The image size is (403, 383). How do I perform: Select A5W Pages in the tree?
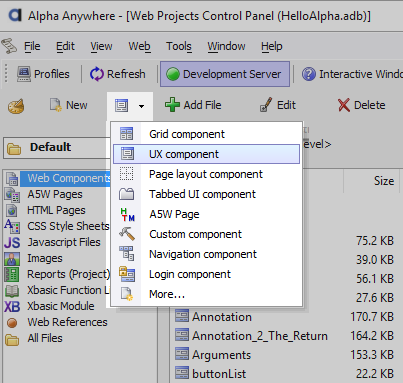tap(55, 194)
